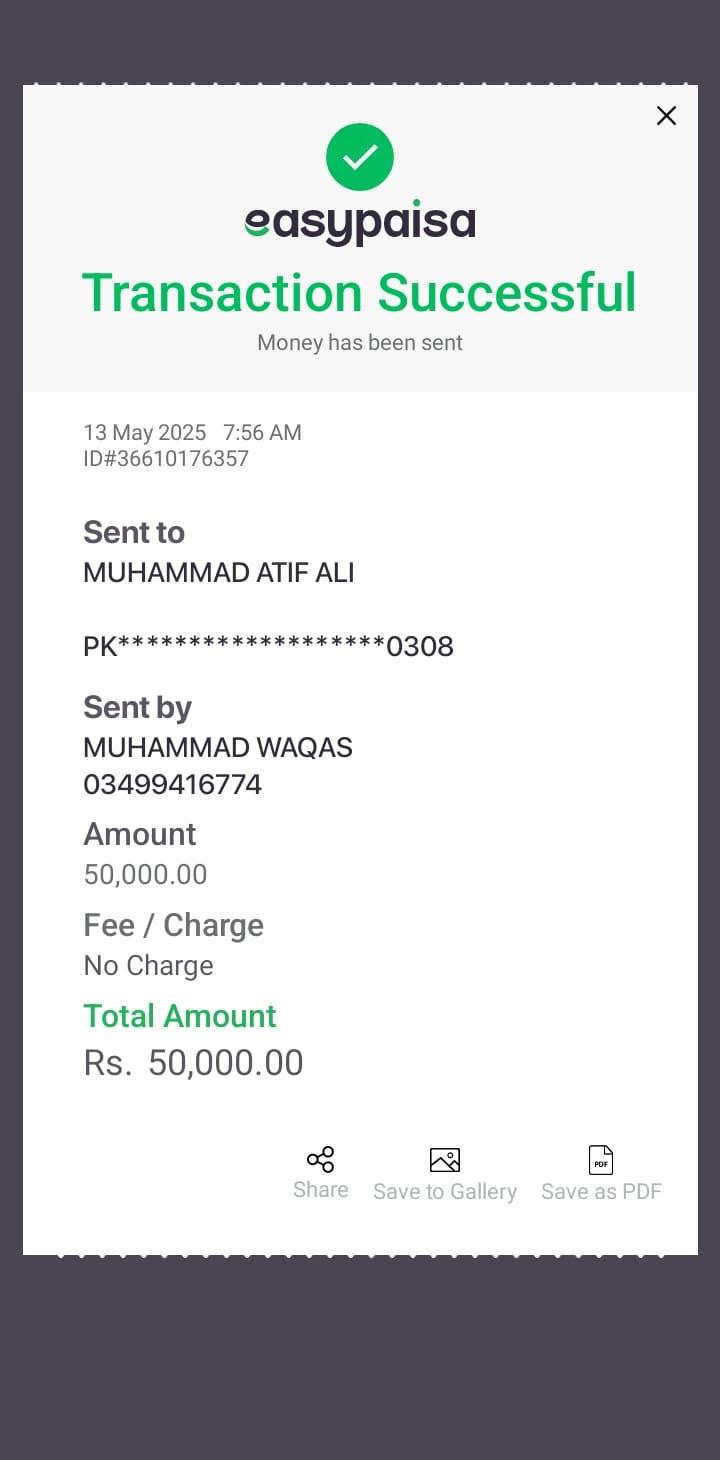Screen dimensions: 720x1460
Task: Tap the Transaction Successful heading
Action: click(359, 293)
